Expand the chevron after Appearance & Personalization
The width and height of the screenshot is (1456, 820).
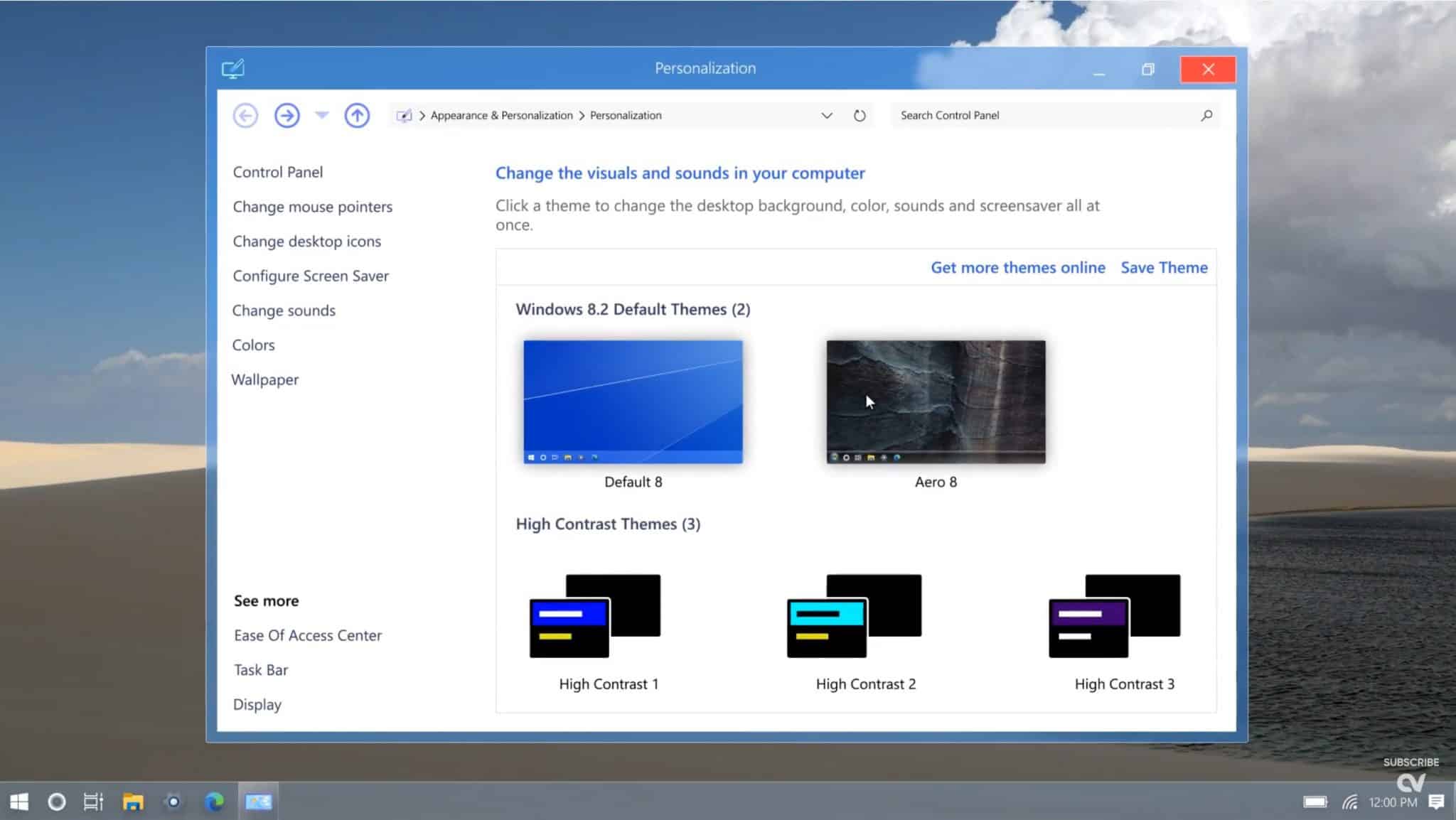[x=582, y=114]
